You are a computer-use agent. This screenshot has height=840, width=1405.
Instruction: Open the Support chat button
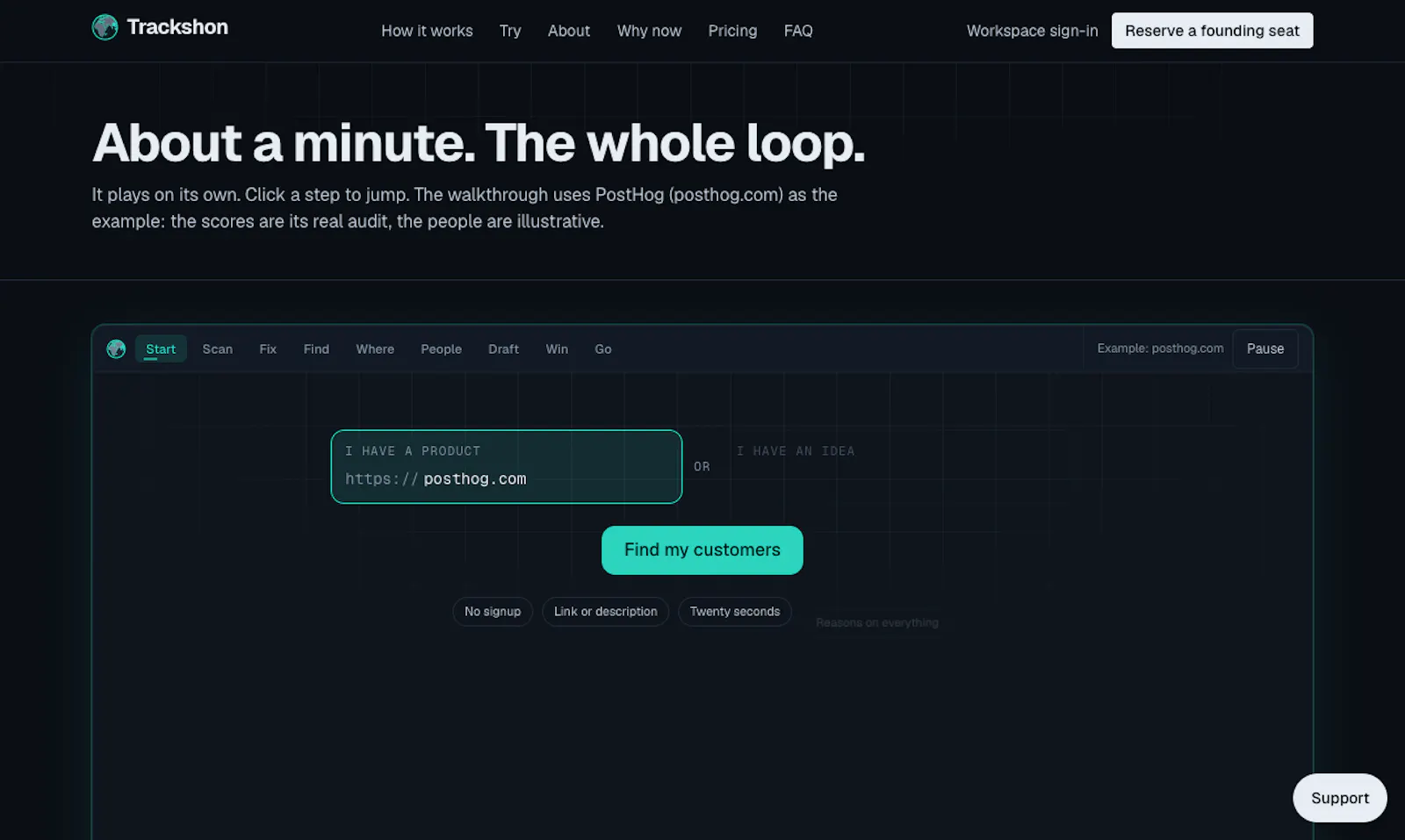(x=1339, y=798)
